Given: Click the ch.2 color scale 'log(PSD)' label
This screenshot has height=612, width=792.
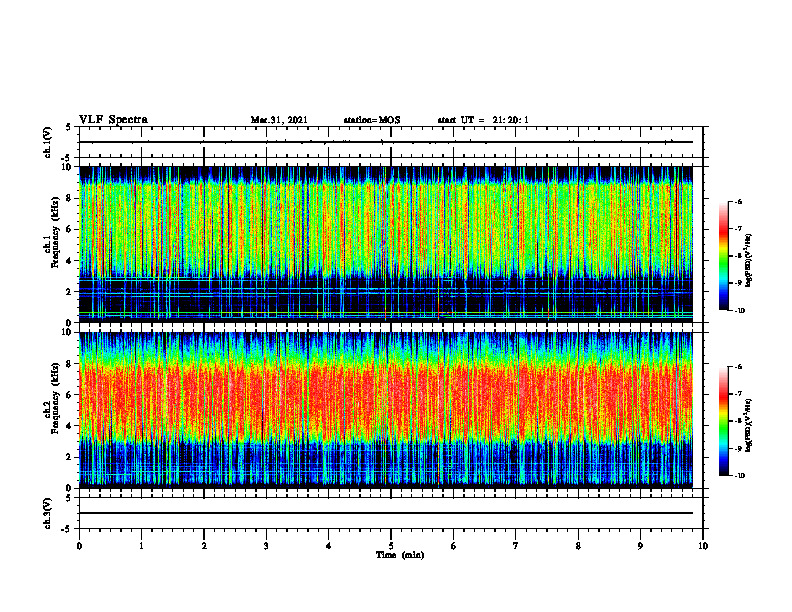Looking at the screenshot, I should coord(749,425).
